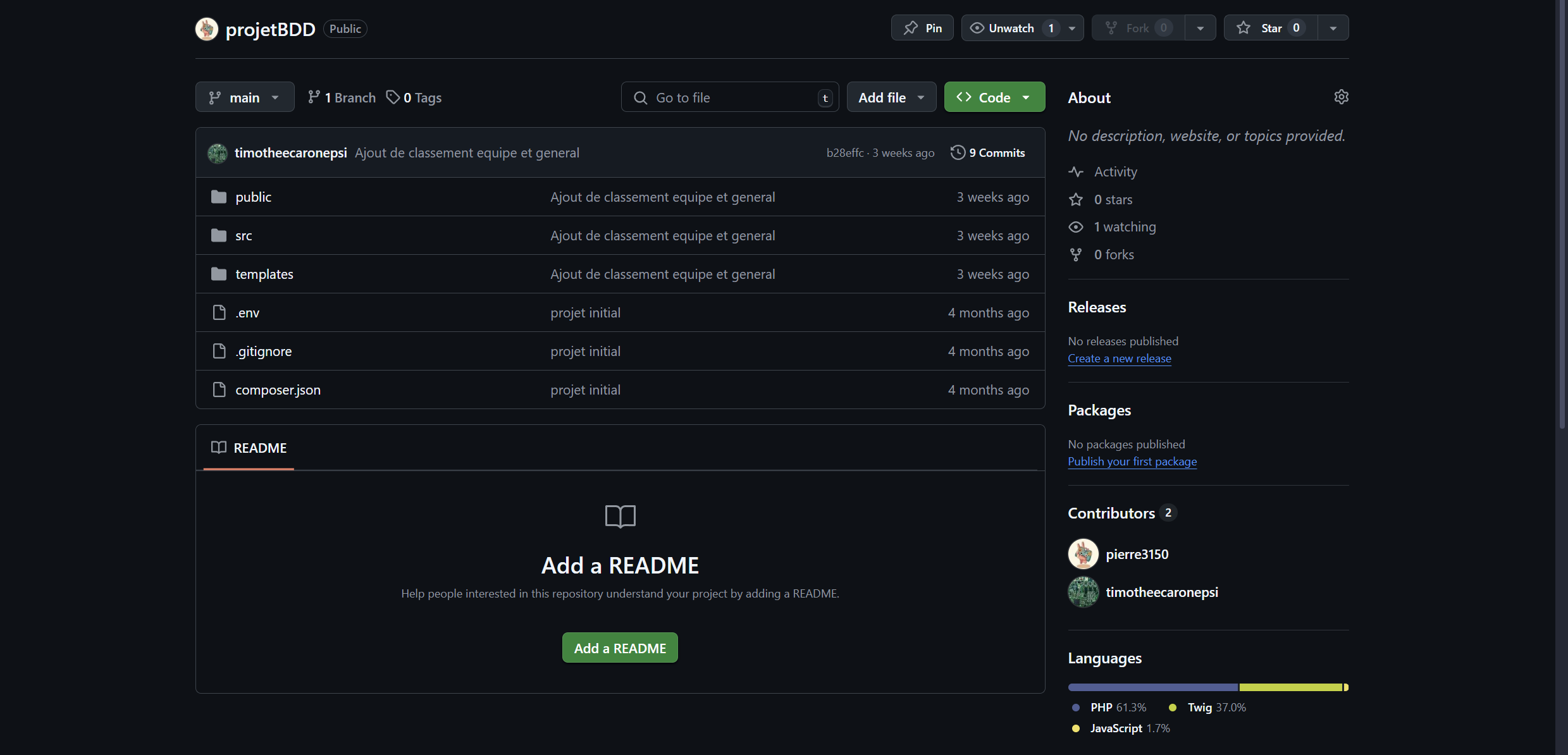Click the disabled Fork button

(1139, 28)
